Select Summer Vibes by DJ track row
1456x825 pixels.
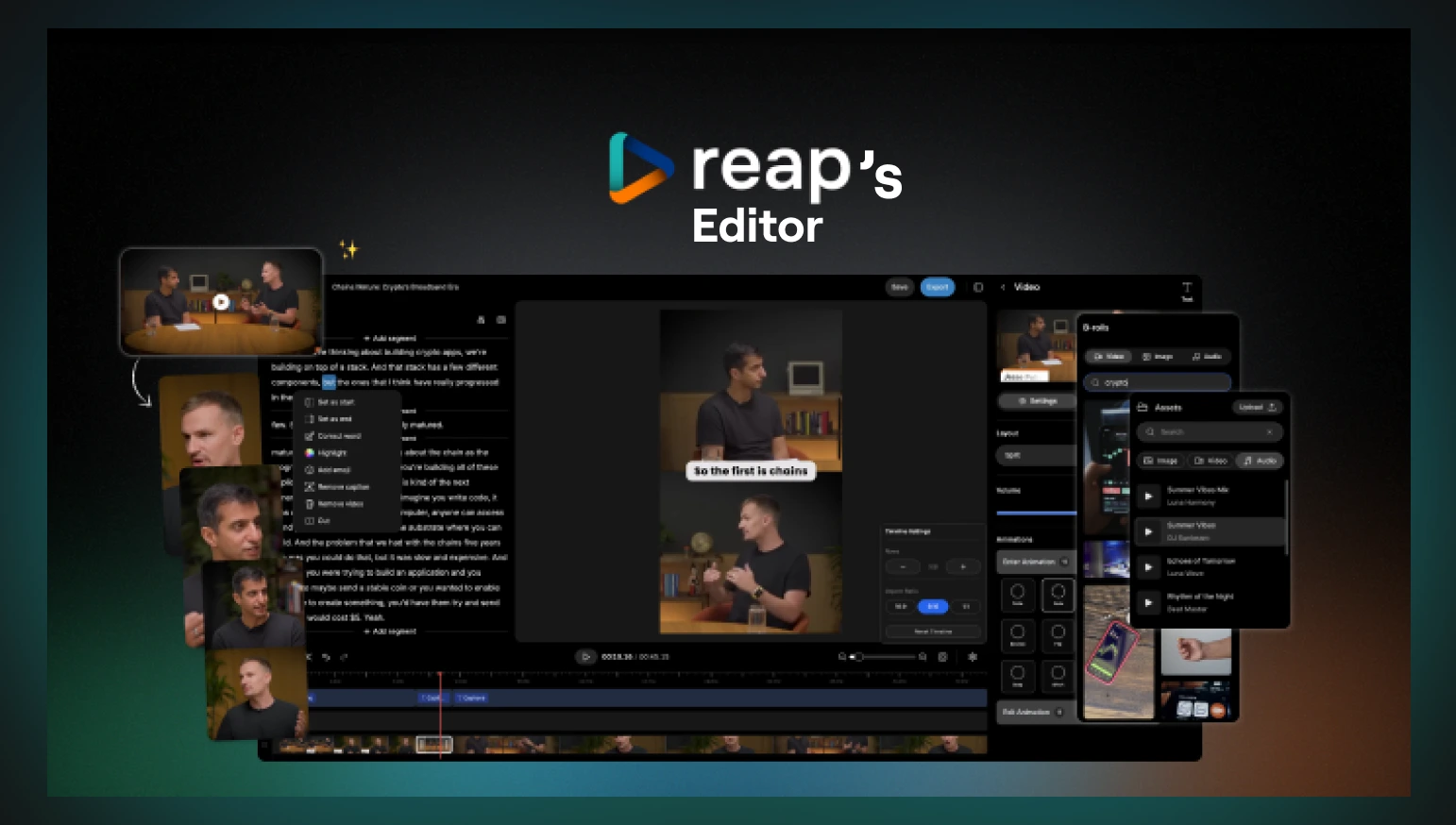1210,531
